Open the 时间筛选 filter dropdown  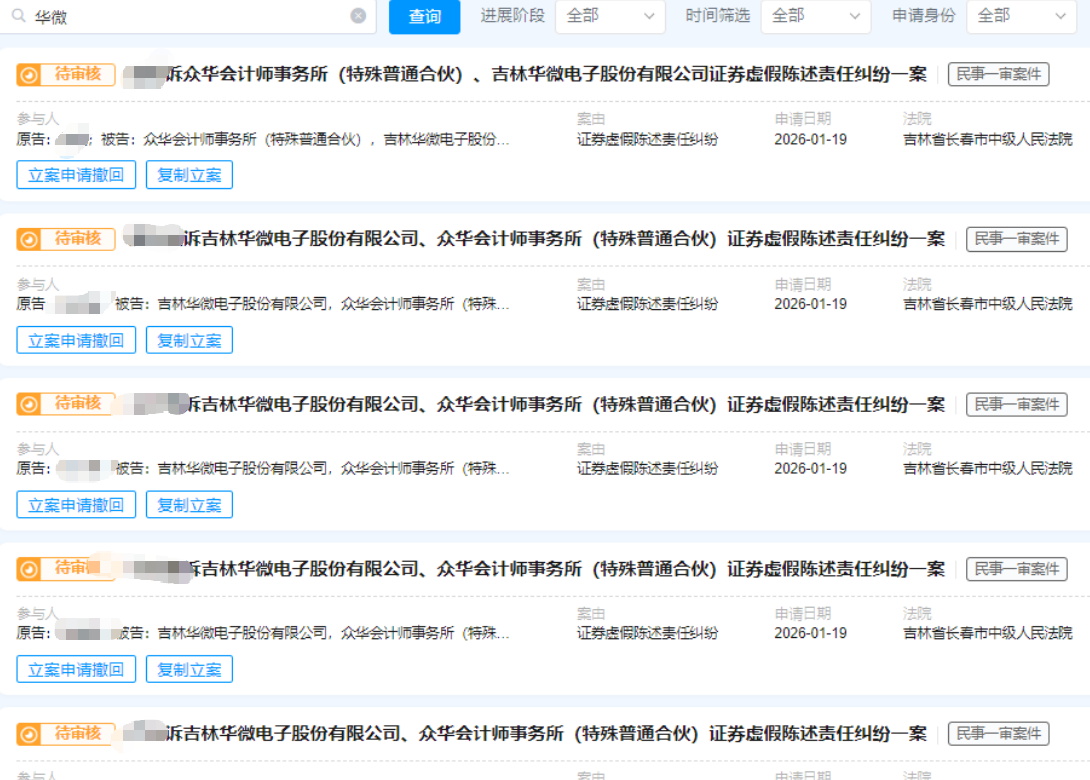click(x=815, y=16)
